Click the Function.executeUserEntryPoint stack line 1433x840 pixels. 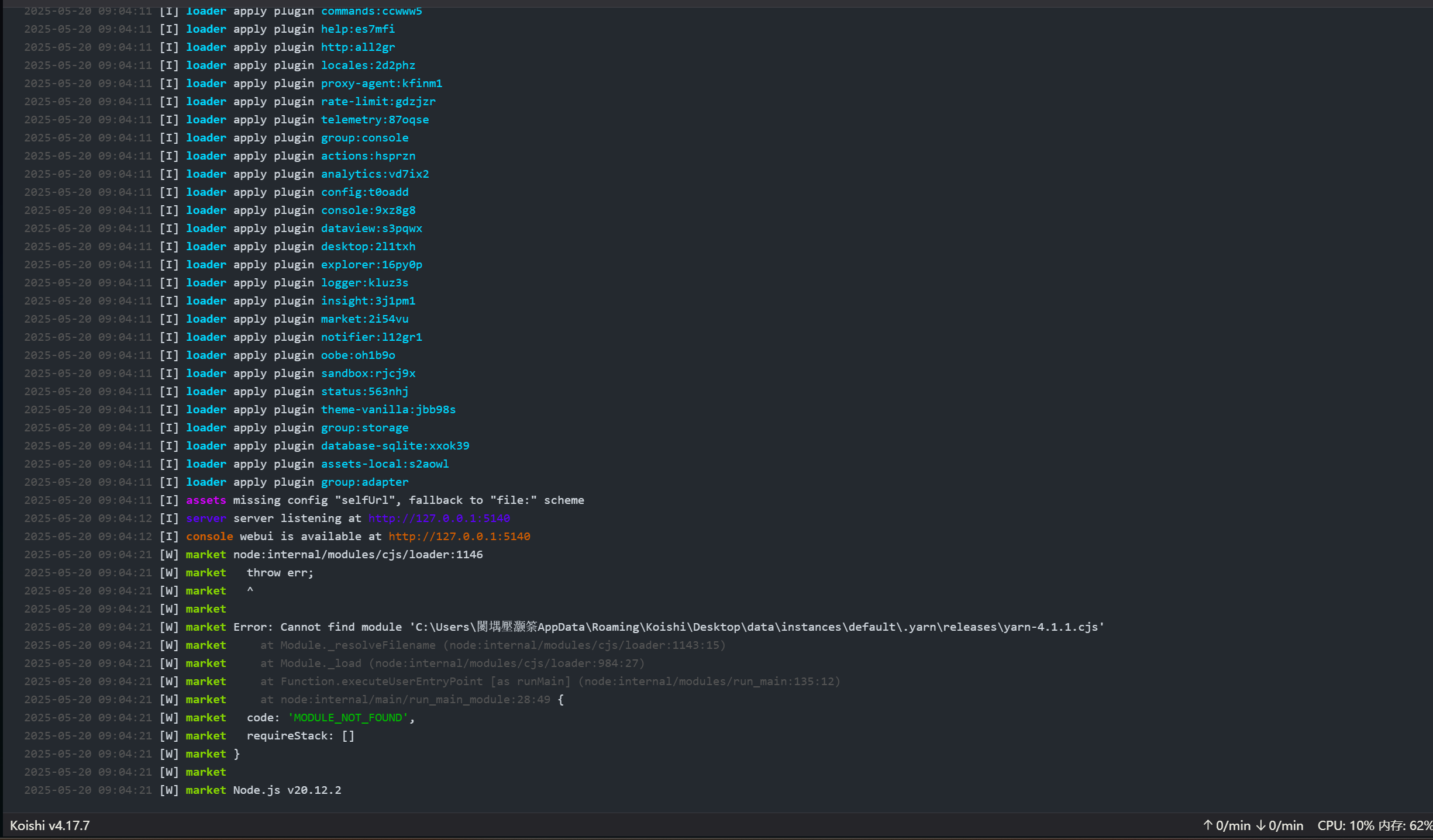(x=550, y=681)
